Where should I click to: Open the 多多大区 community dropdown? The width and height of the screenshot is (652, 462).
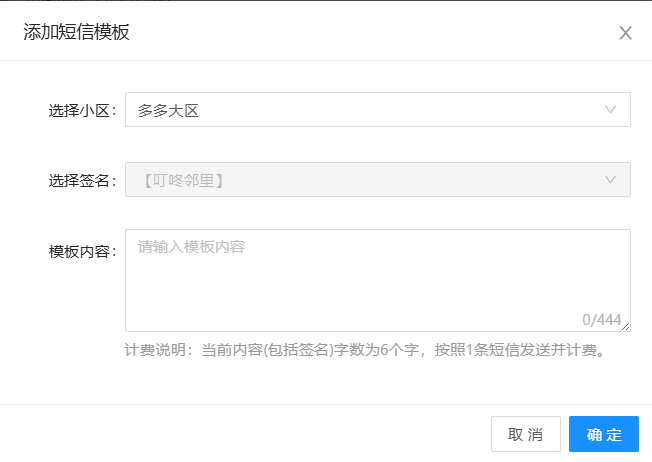[377, 110]
